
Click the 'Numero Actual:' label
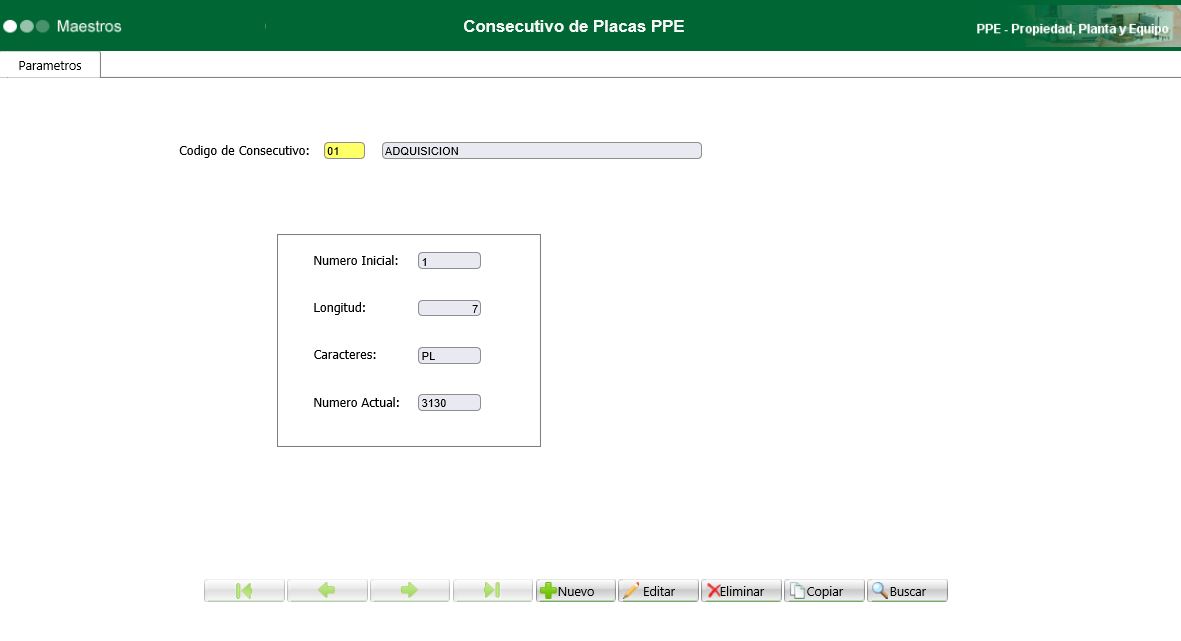[356, 403]
